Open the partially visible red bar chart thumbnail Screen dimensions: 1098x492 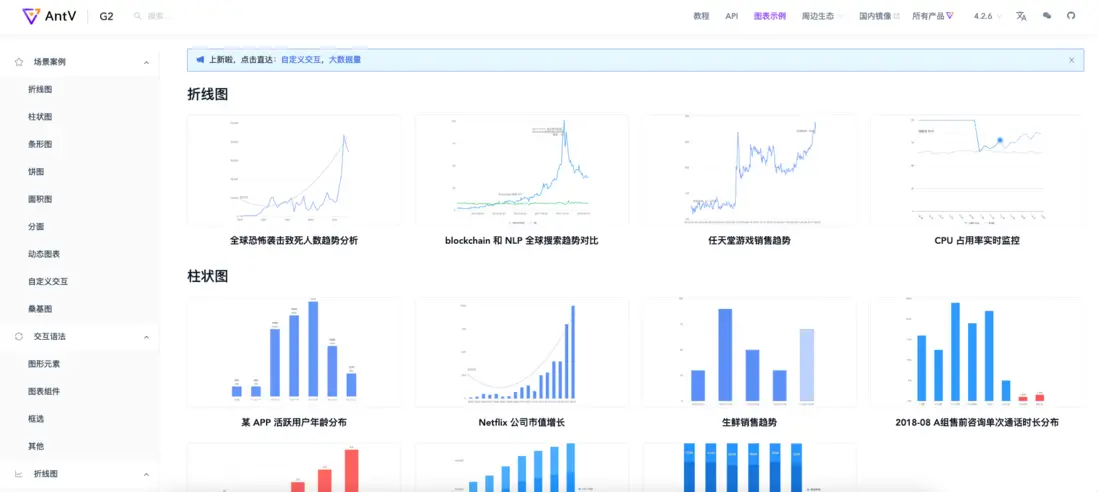[294, 468]
